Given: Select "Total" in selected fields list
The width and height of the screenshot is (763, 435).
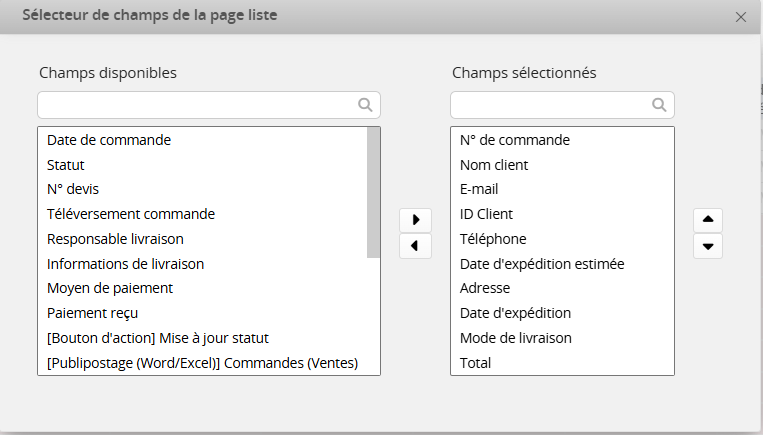Looking at the screenshot, I should (x=475, y=363).
